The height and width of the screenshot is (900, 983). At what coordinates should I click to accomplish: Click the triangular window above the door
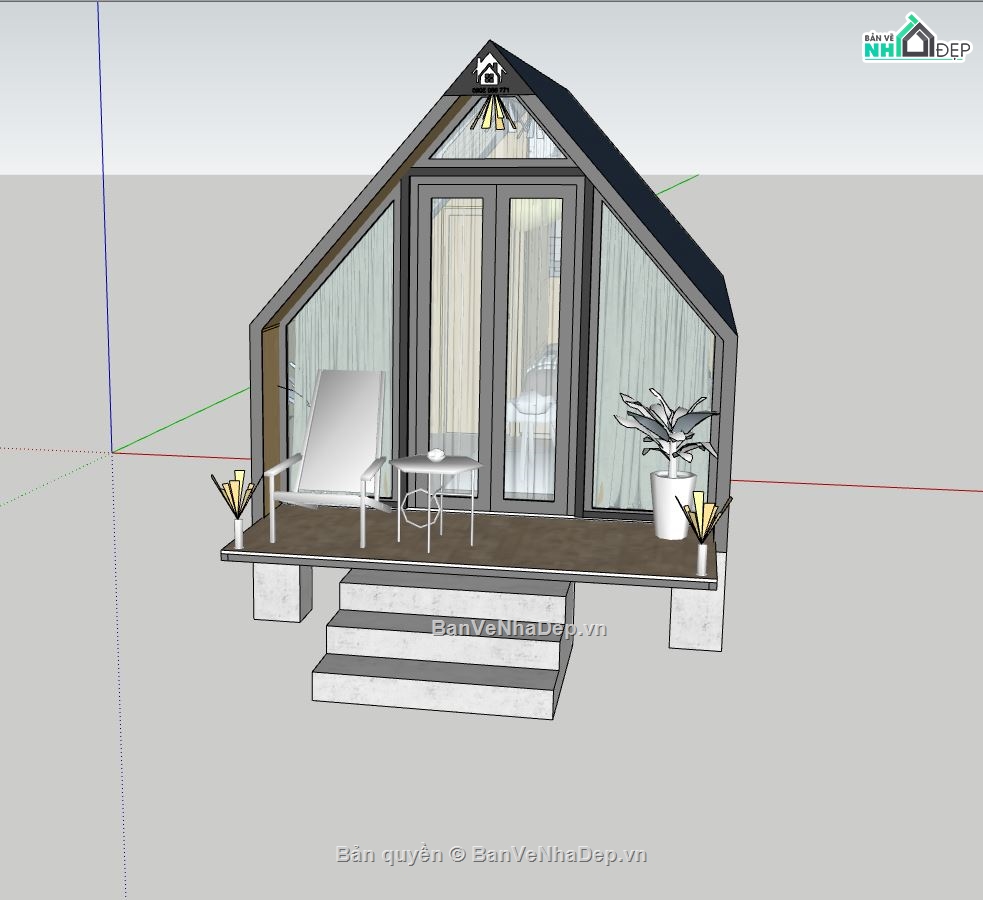pyautogui.click(x=496, y=140)
